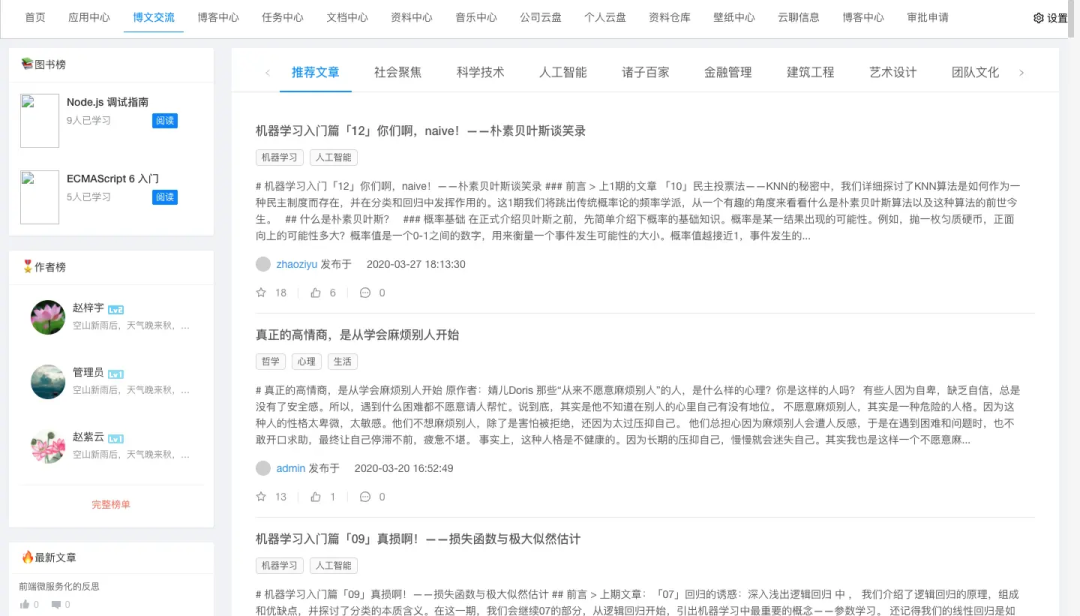The width and height of the screenshot is (1080, 616).
Task: Like the 真正的高情商 article with thumbs-up
Action: tap(316, 497)
